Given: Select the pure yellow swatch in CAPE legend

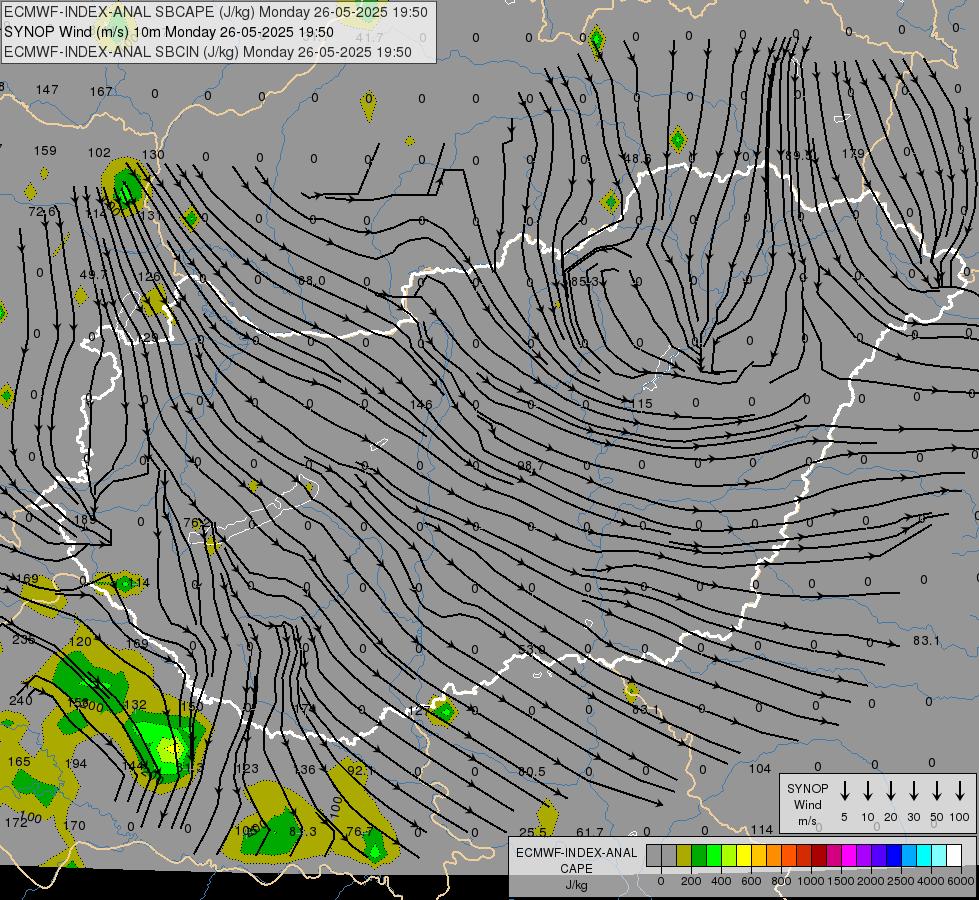Looking at the screenshot, I should 744,855.
